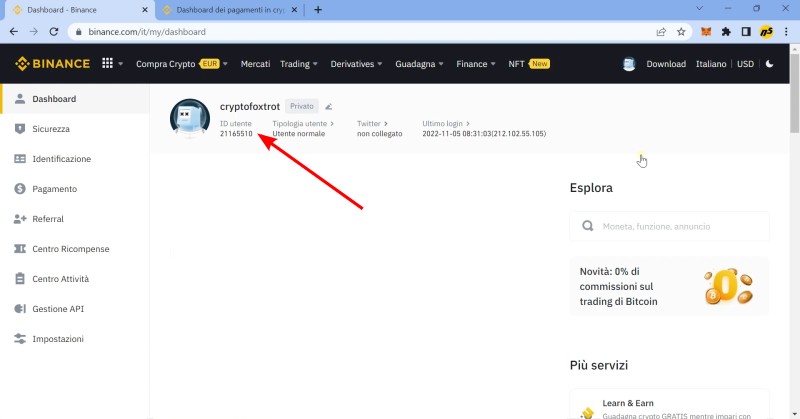Open browser extensions puzzle icon

click(x=726, y=32)
